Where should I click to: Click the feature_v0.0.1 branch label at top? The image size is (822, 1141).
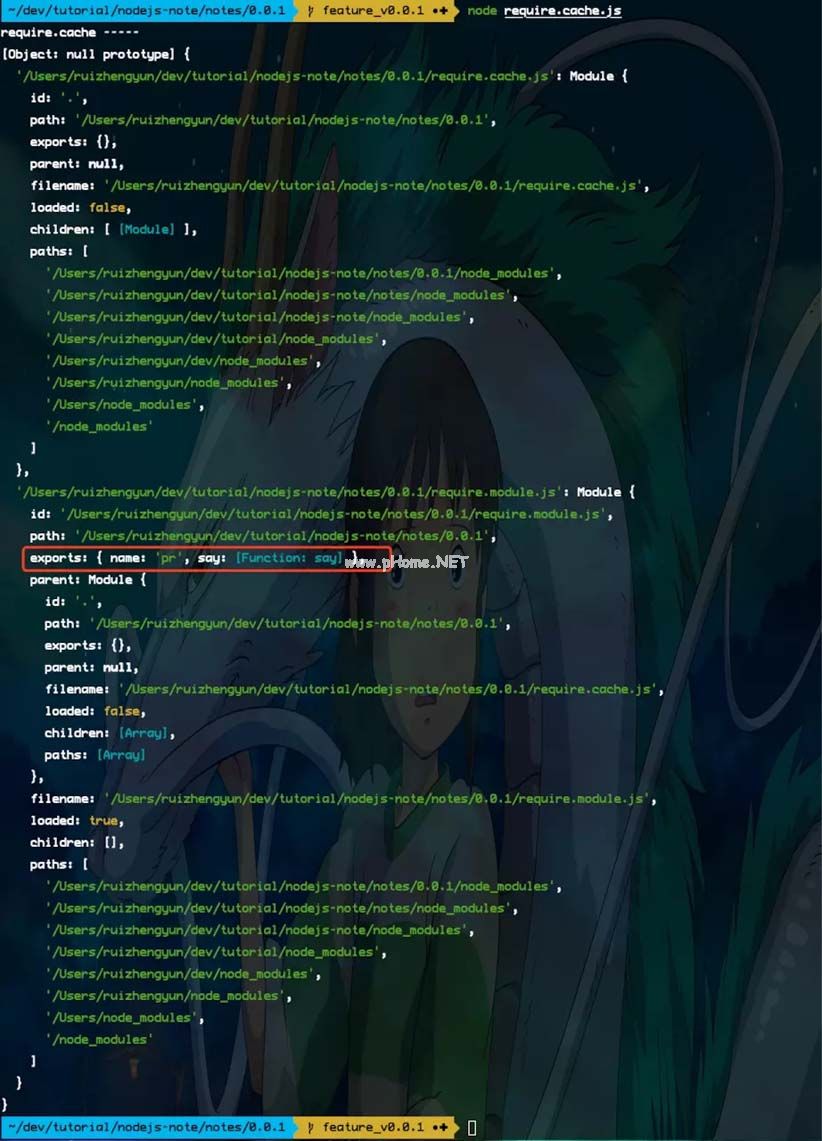(x=373, y=10)
